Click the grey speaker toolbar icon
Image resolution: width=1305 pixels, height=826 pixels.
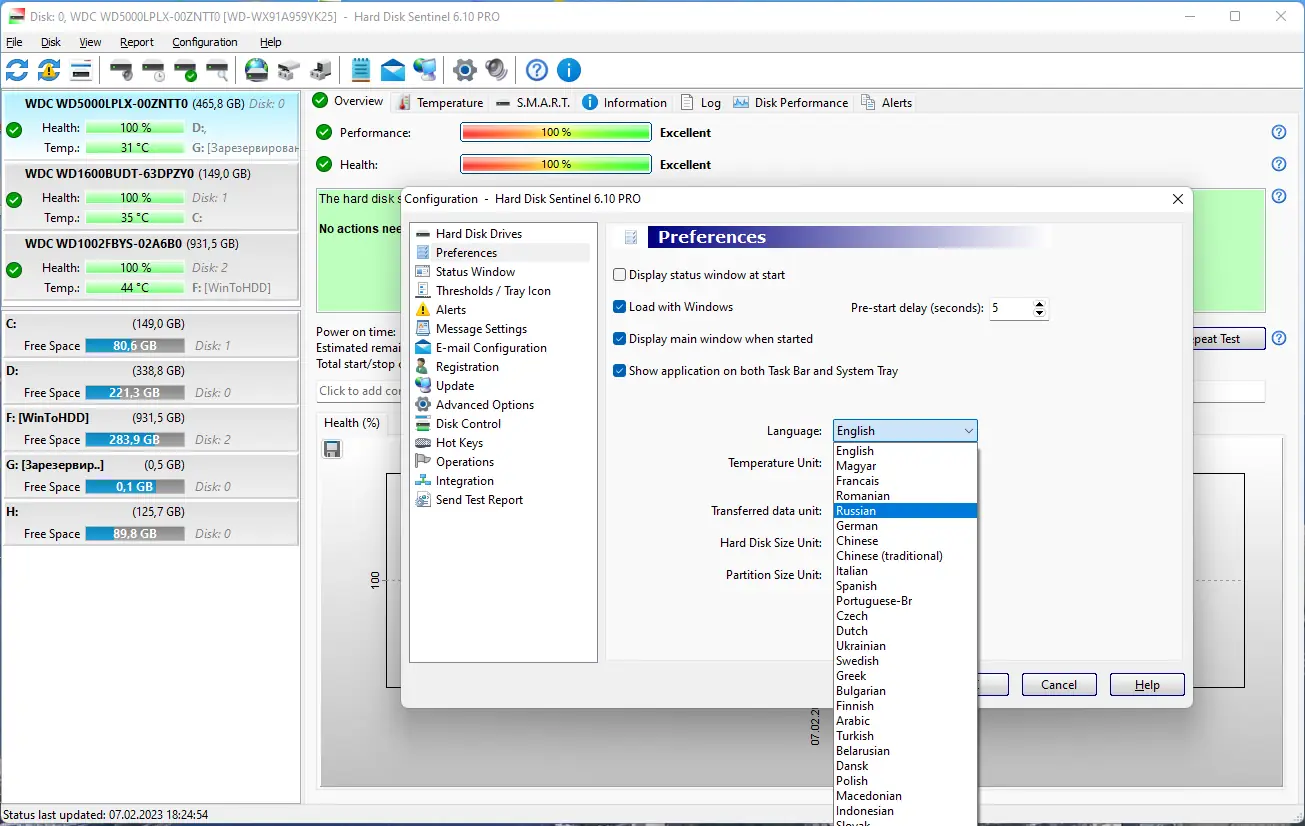click(x=497, y=70)
